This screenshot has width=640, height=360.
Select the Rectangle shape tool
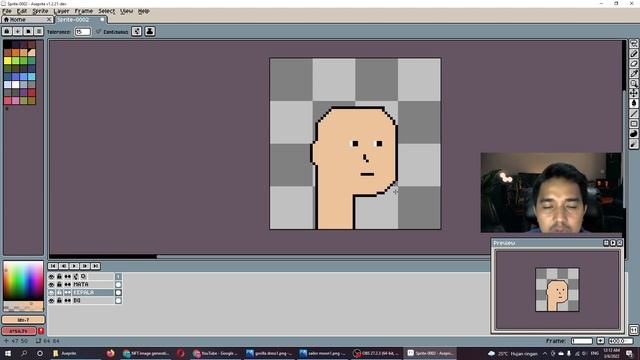[633, 124]
